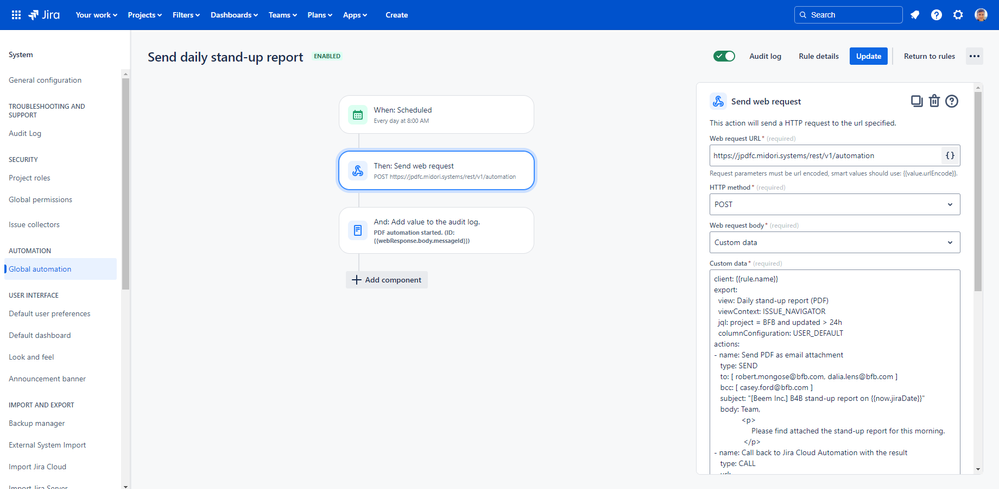Viewport: 999px width, 489px height.
Task: Click the Scheduled trigger calendar icon
Action: (357, 115)
